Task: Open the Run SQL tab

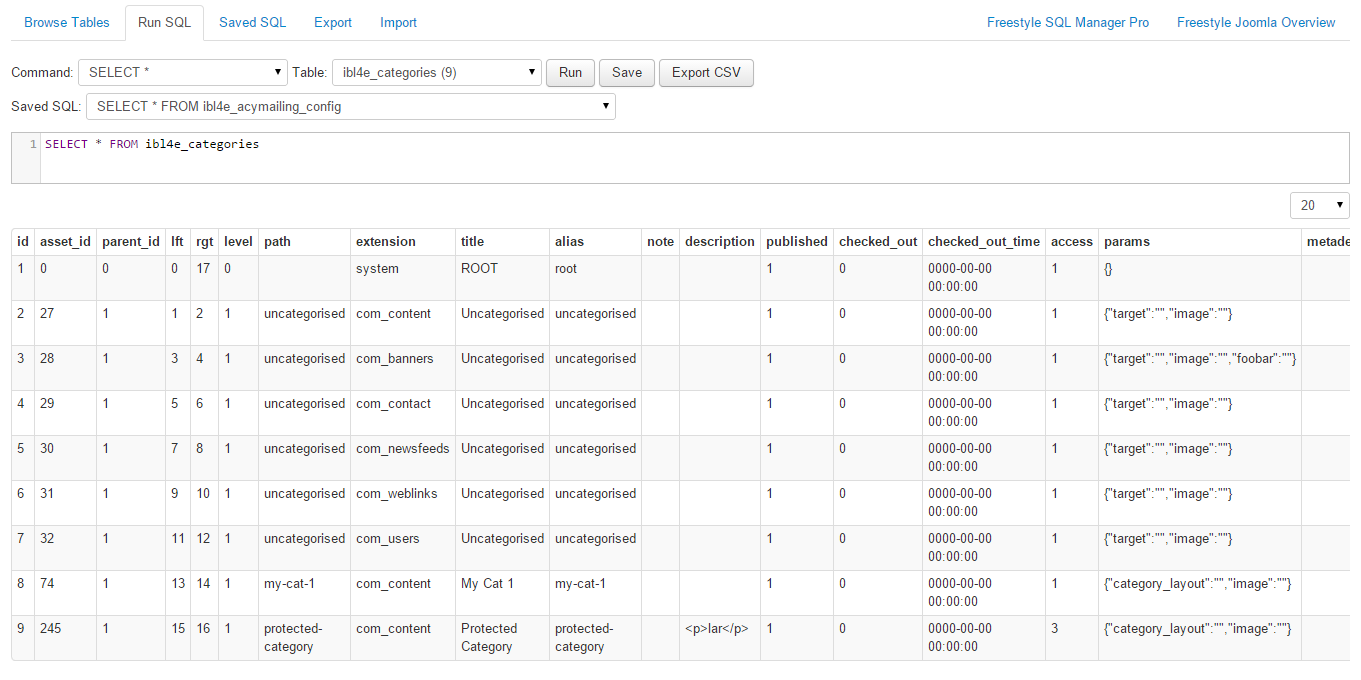Action: click(x=164, y=22)
